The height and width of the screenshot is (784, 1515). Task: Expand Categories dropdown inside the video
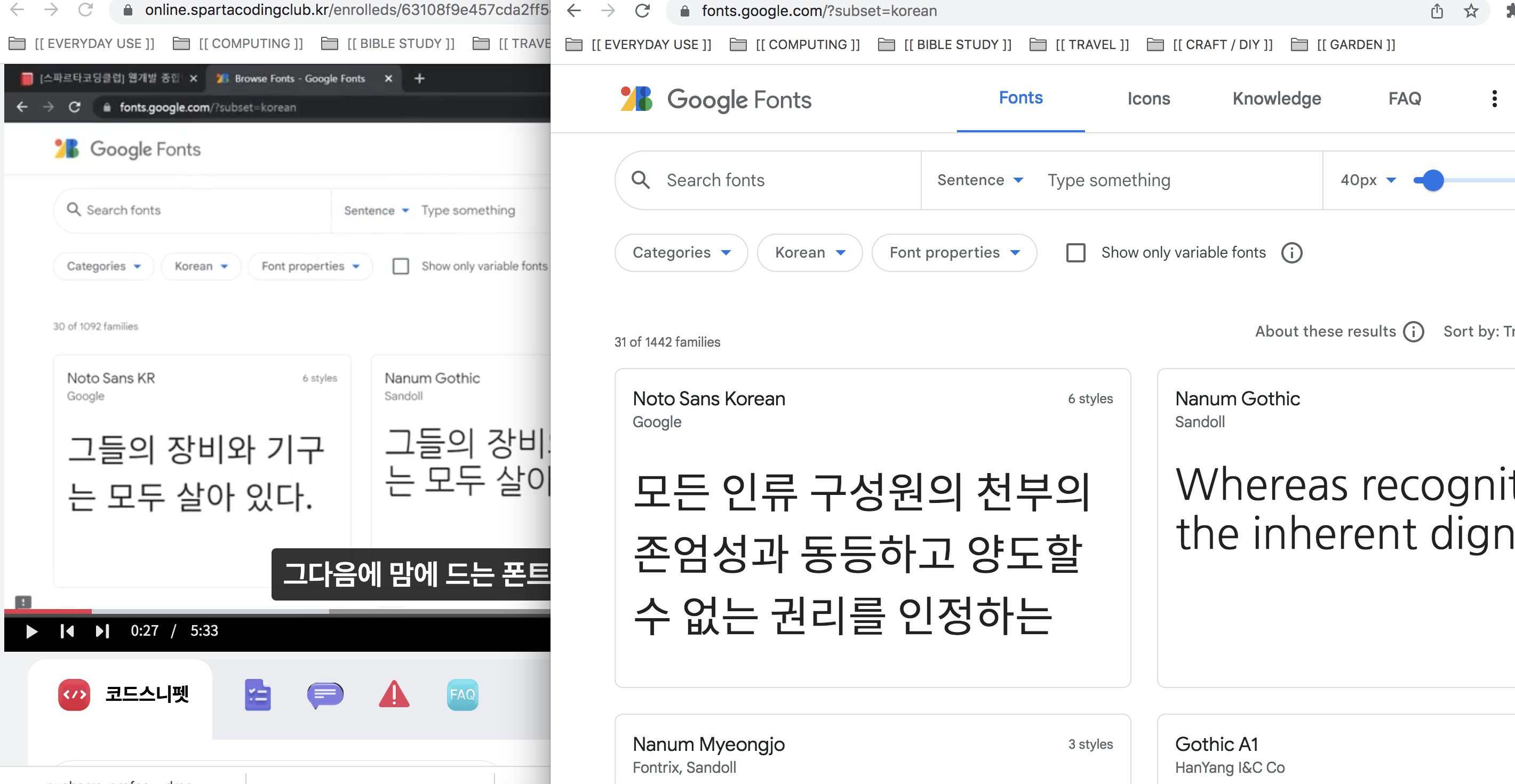pos(103,267)
